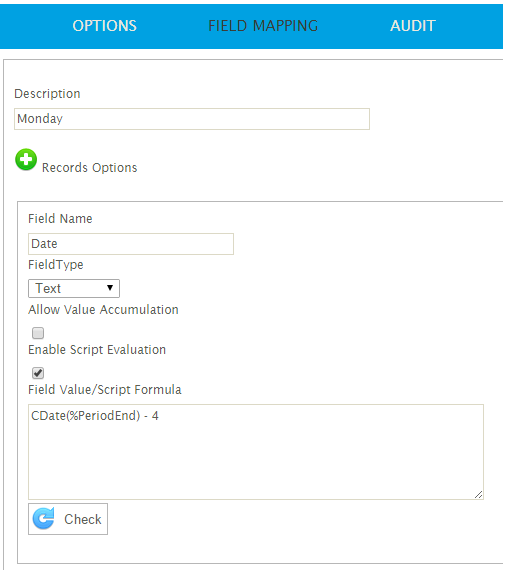
Task: Uncheck the Enable Script Evaluation checkbox
Action: (38, 373)
